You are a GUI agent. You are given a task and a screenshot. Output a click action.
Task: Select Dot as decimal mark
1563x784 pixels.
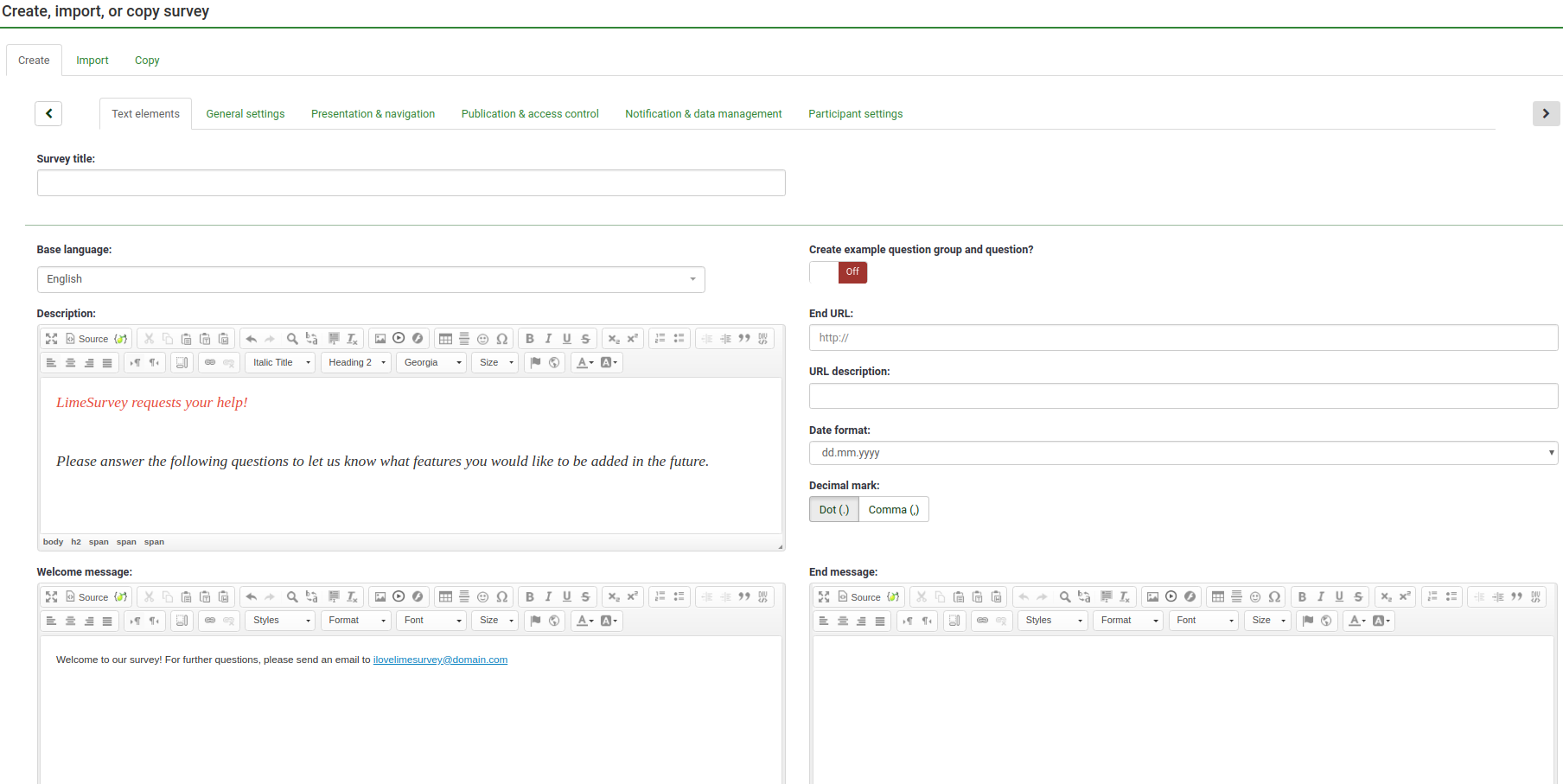click(x=833, y=510)
